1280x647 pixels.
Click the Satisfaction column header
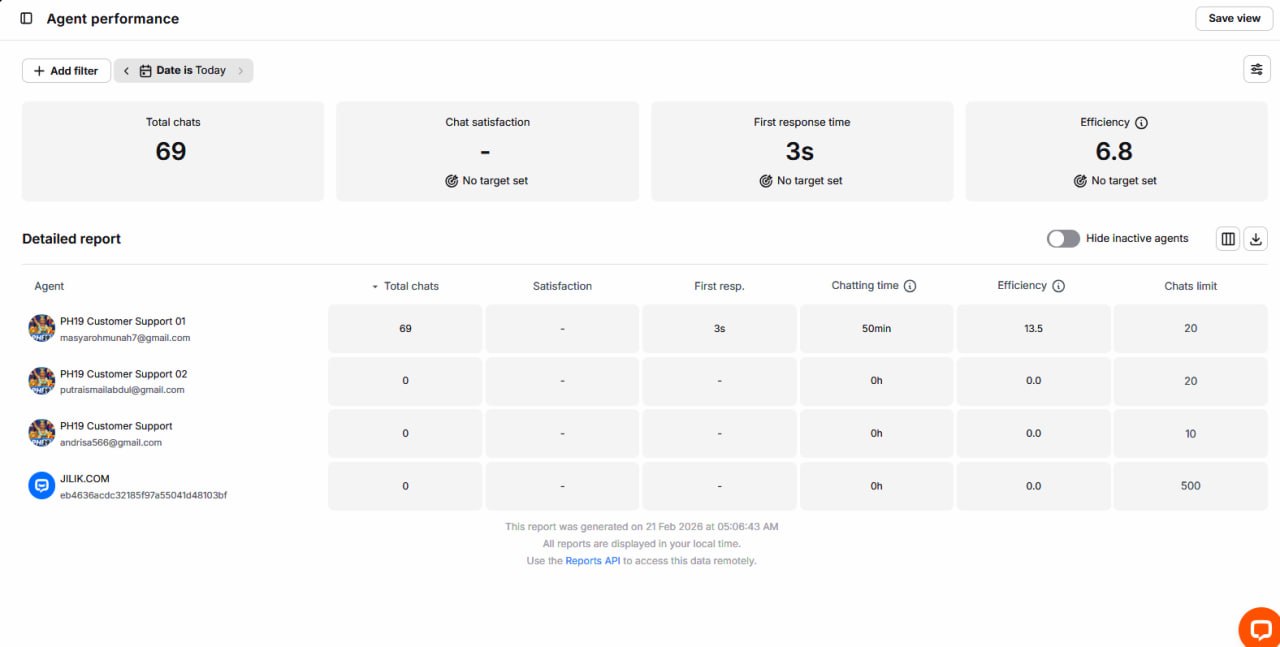pos(562,286)
